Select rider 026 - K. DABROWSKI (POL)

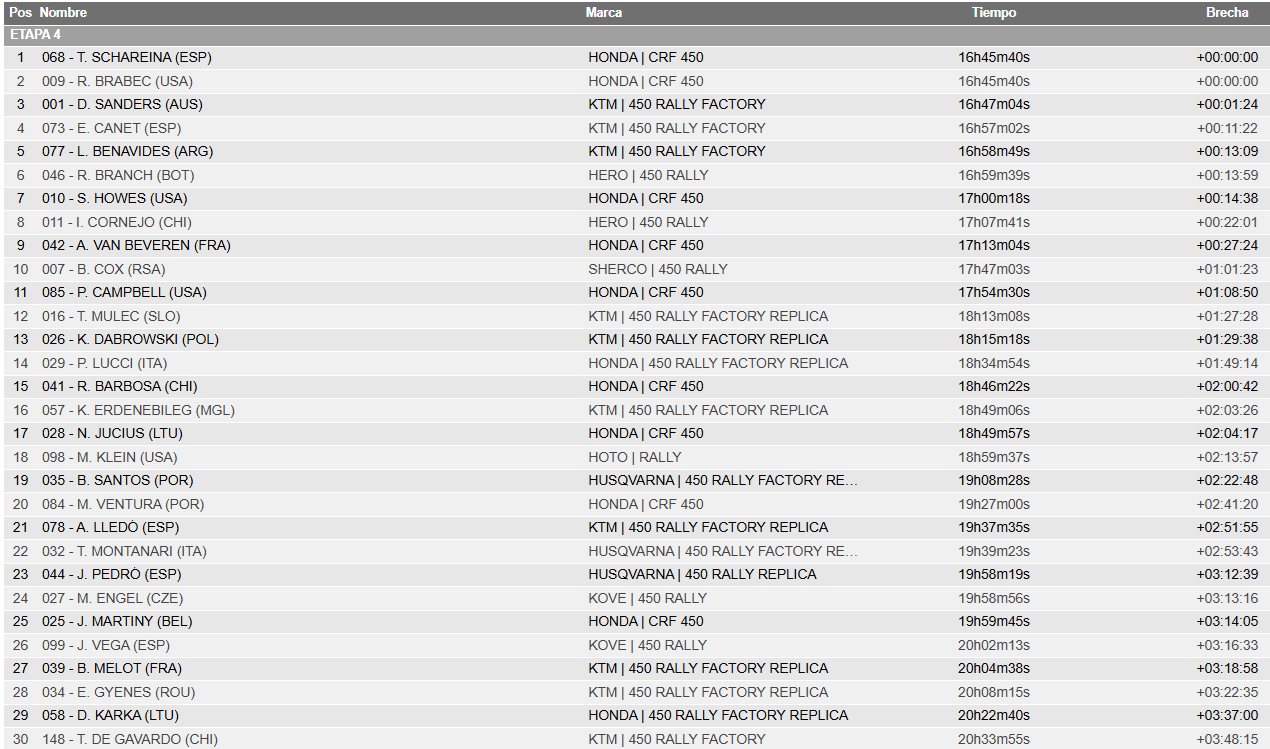130,339
